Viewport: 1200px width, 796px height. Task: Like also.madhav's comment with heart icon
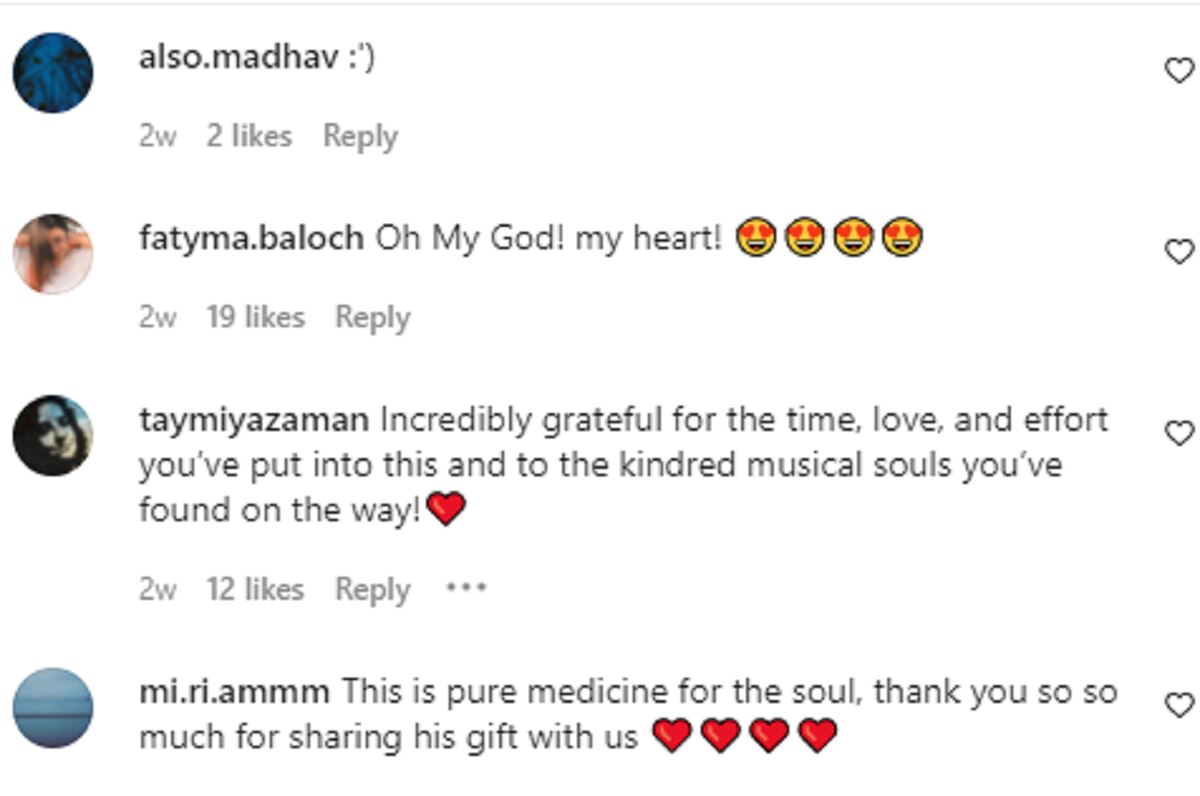tap(1181, 71)
